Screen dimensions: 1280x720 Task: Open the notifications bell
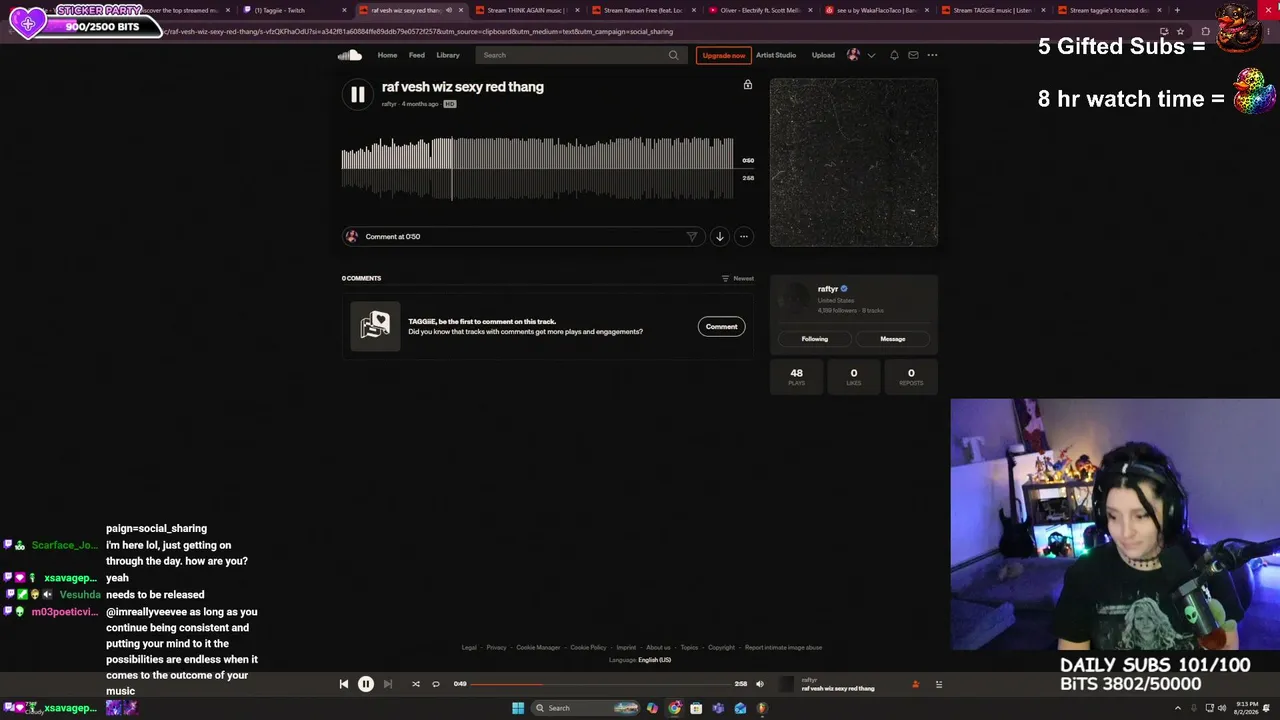coord(894,55)
